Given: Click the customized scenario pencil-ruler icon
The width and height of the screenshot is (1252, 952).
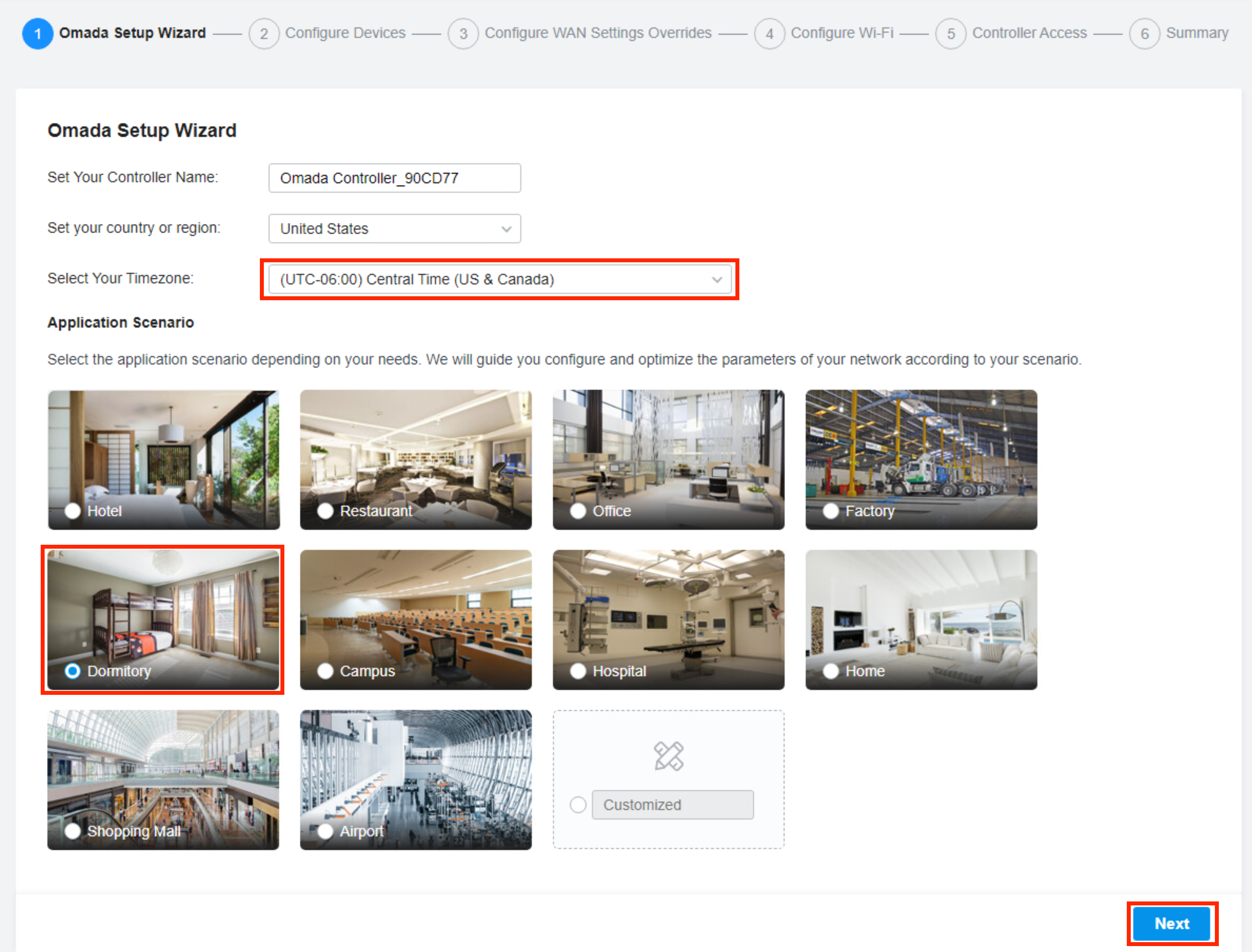Looking at the screenshot, I should click(669, 756).
